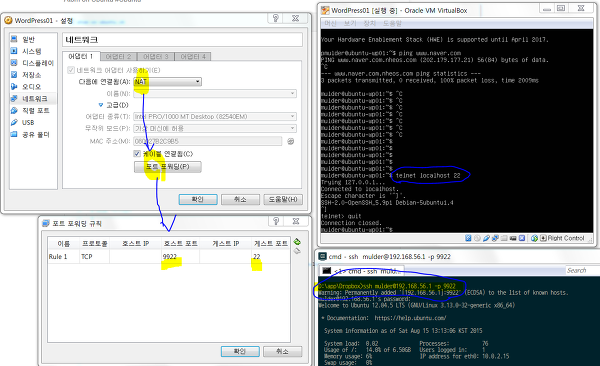Open the 이름(N) name dropdown
Image resolution: width=600 pixels, height=366 pixels.
215,93
